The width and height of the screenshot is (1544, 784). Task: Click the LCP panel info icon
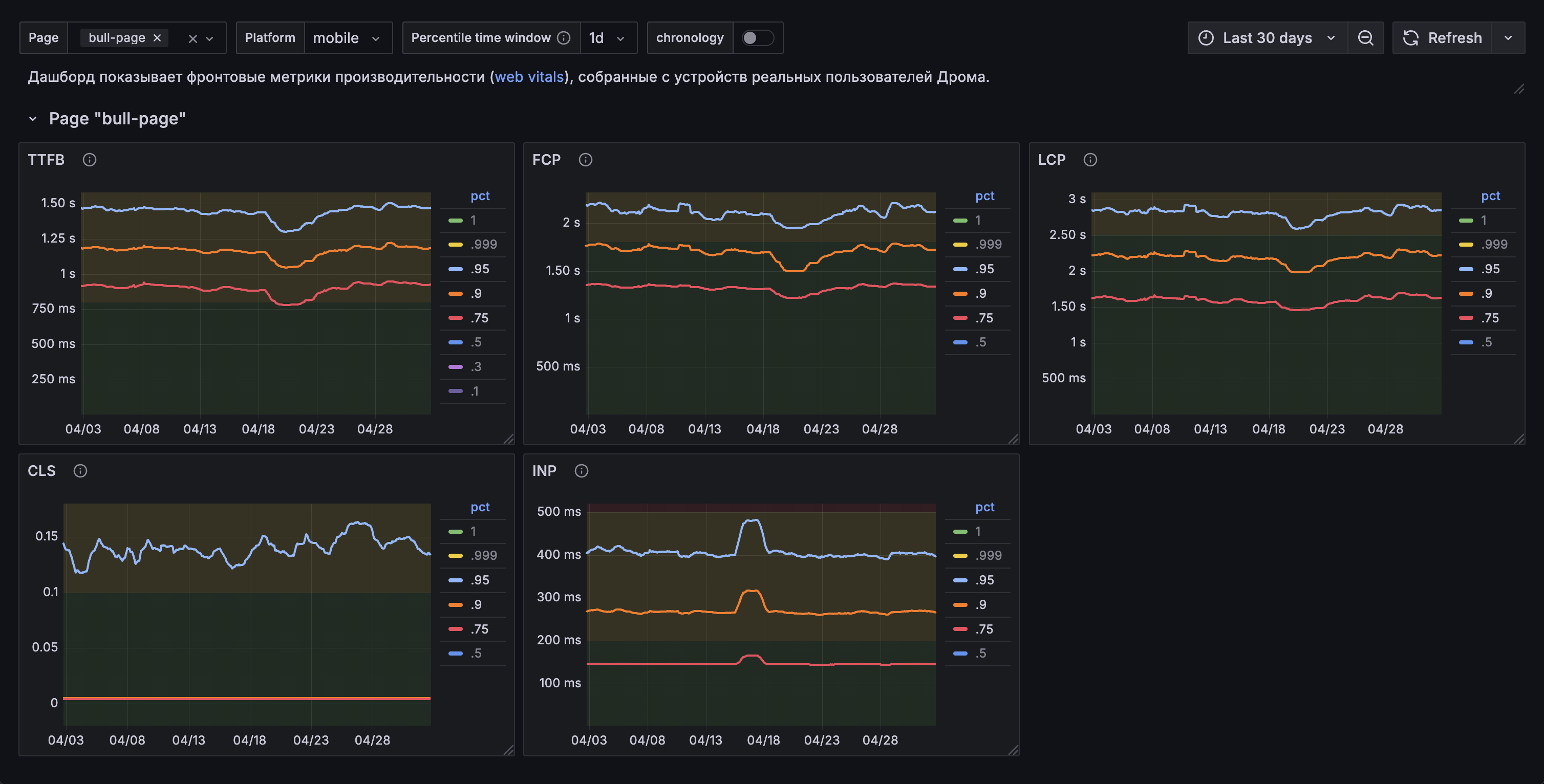coord(1090,160)
